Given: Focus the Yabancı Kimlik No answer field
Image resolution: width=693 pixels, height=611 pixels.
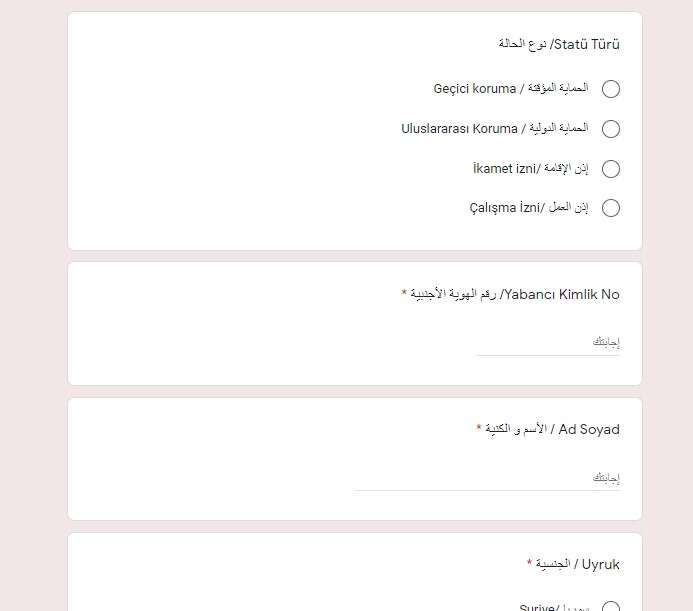Looking at the screenshot, I should (548, 343).
